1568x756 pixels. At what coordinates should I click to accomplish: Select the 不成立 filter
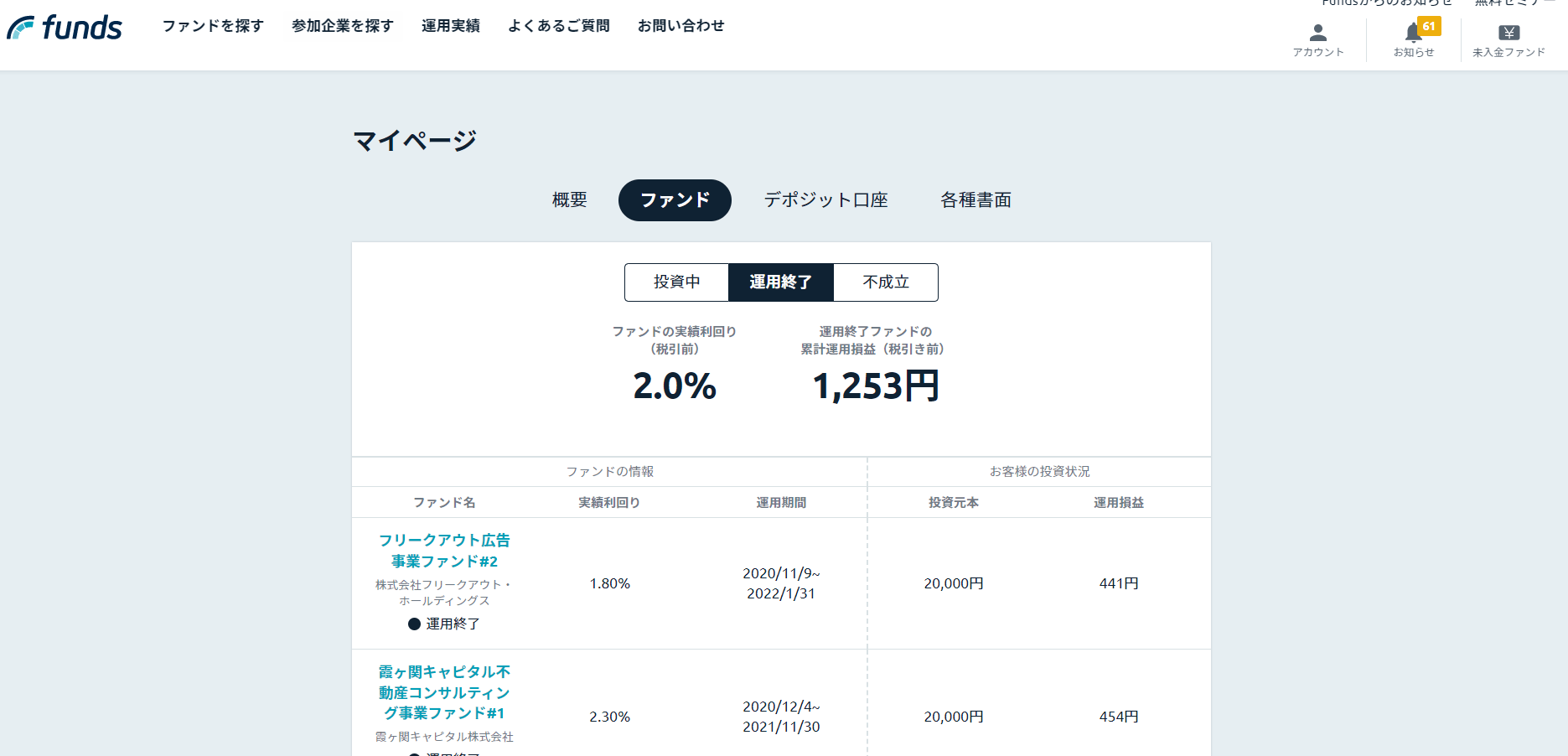coord(886,282)
